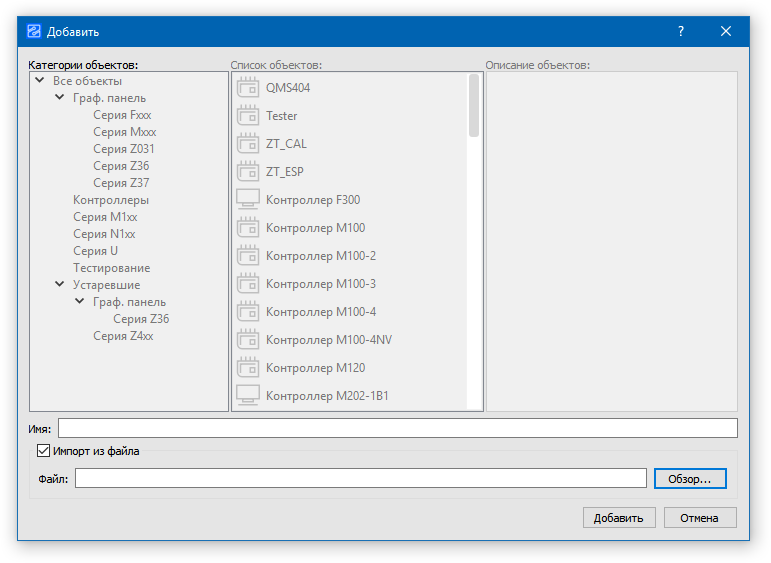Viewport: 771px width, 563px height.
Task: Click the ZT_CAL module icon
Action: click(247, 144)
